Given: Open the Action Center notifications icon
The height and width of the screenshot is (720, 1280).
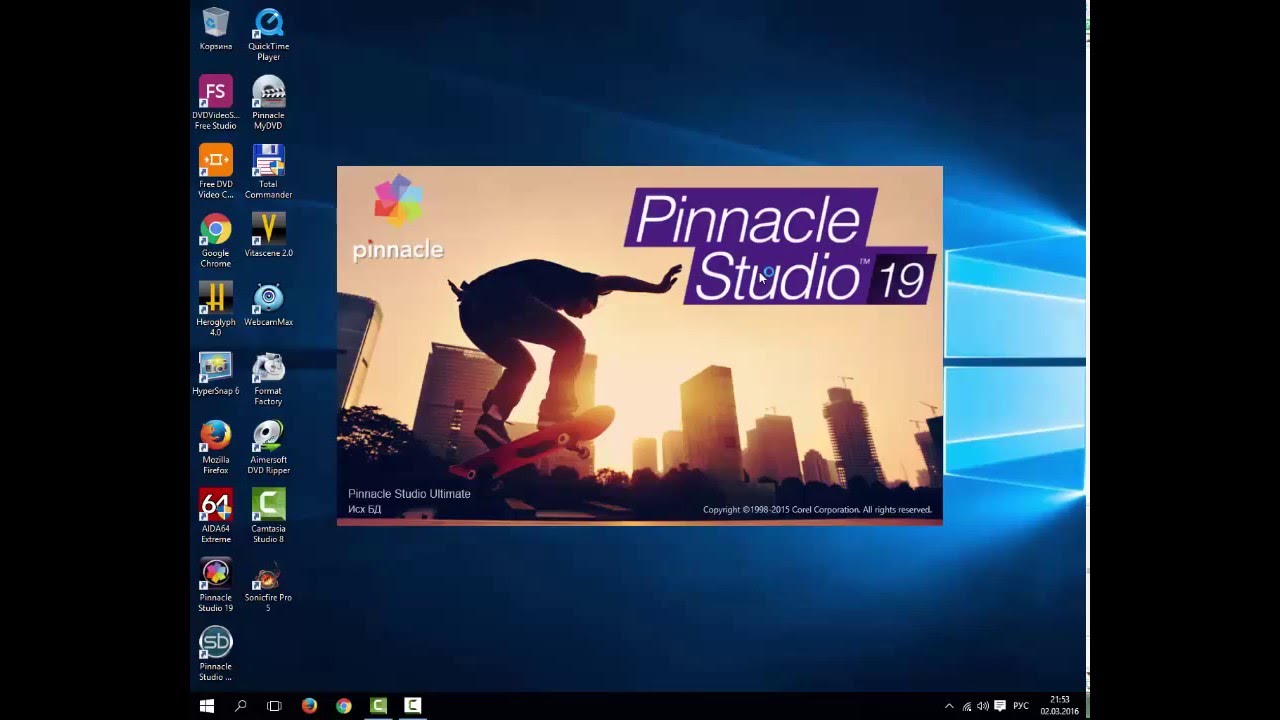Looking at the screenshot, I should pos(1000,706).
